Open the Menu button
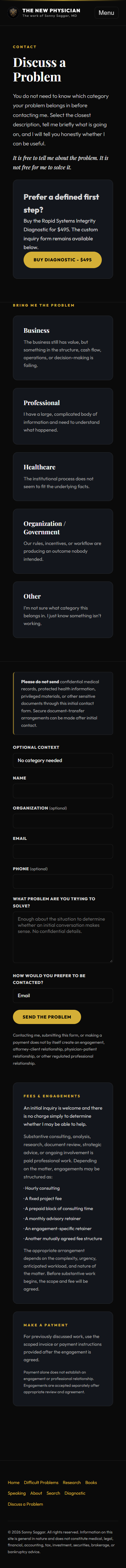 106,12
